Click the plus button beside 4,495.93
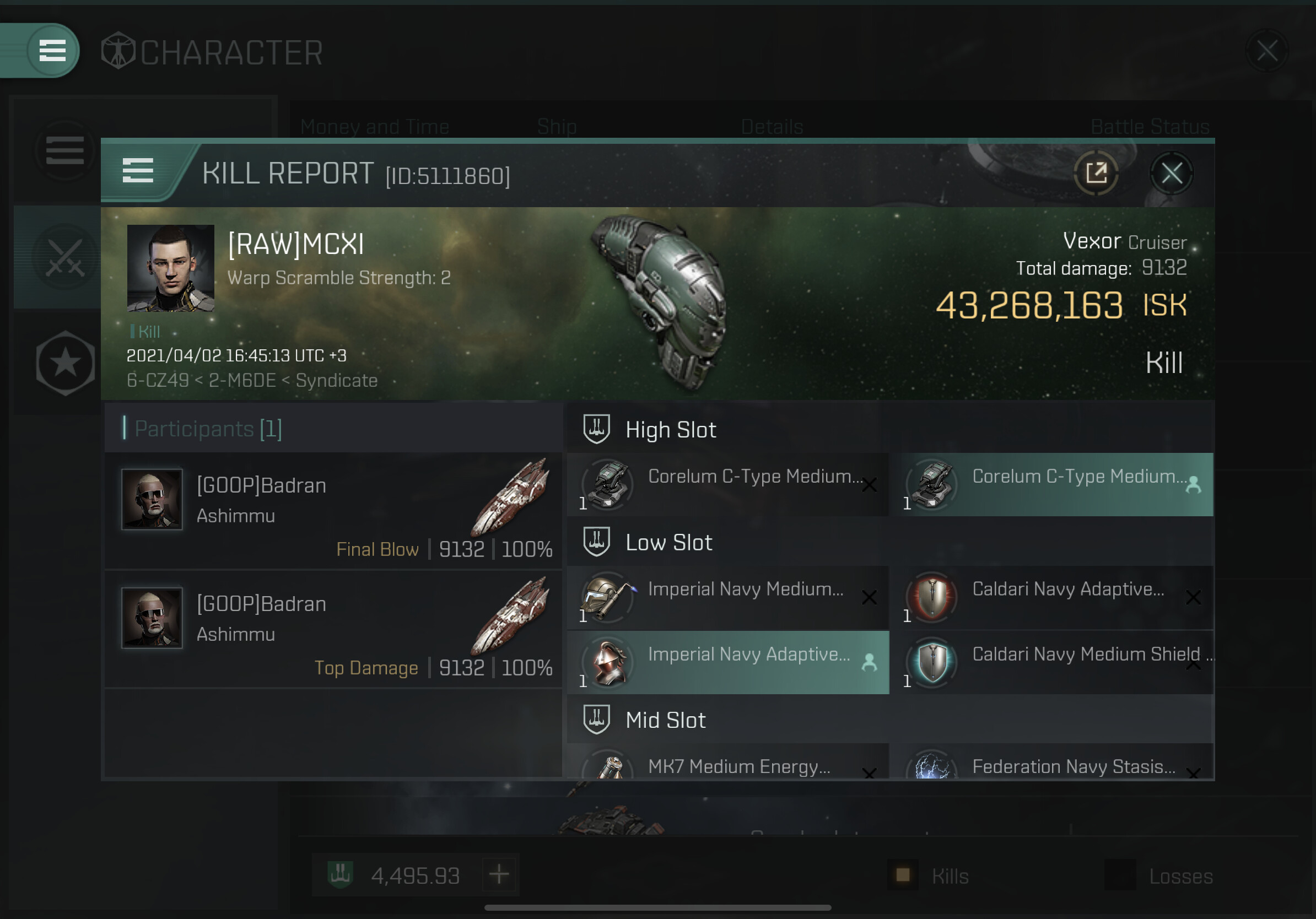 pos(499,875)
